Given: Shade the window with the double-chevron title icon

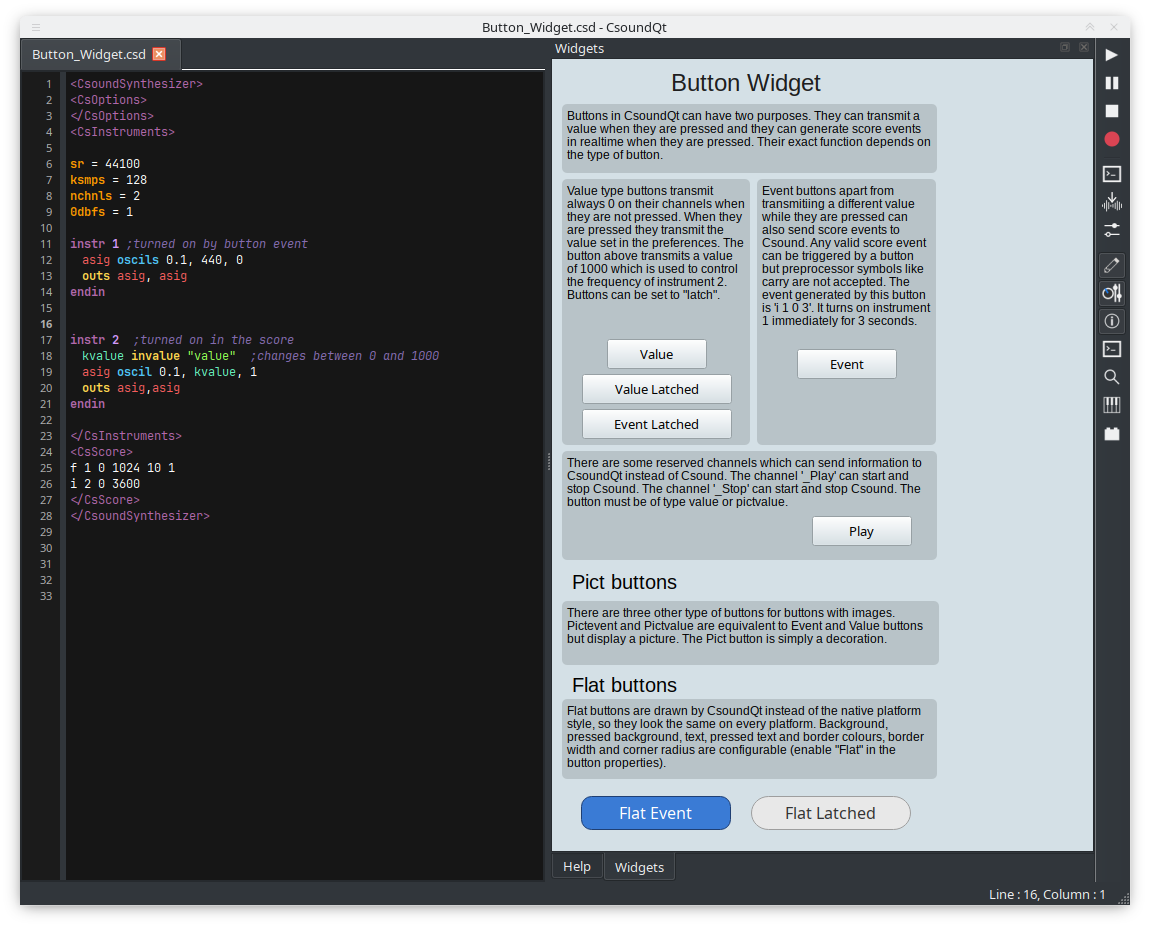Looking at the screenshot, I should point(1090,27).
